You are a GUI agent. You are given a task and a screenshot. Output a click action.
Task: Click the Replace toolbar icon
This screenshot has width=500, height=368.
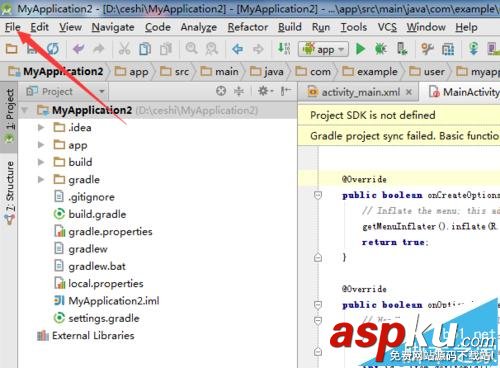click(x=212, y=49)
